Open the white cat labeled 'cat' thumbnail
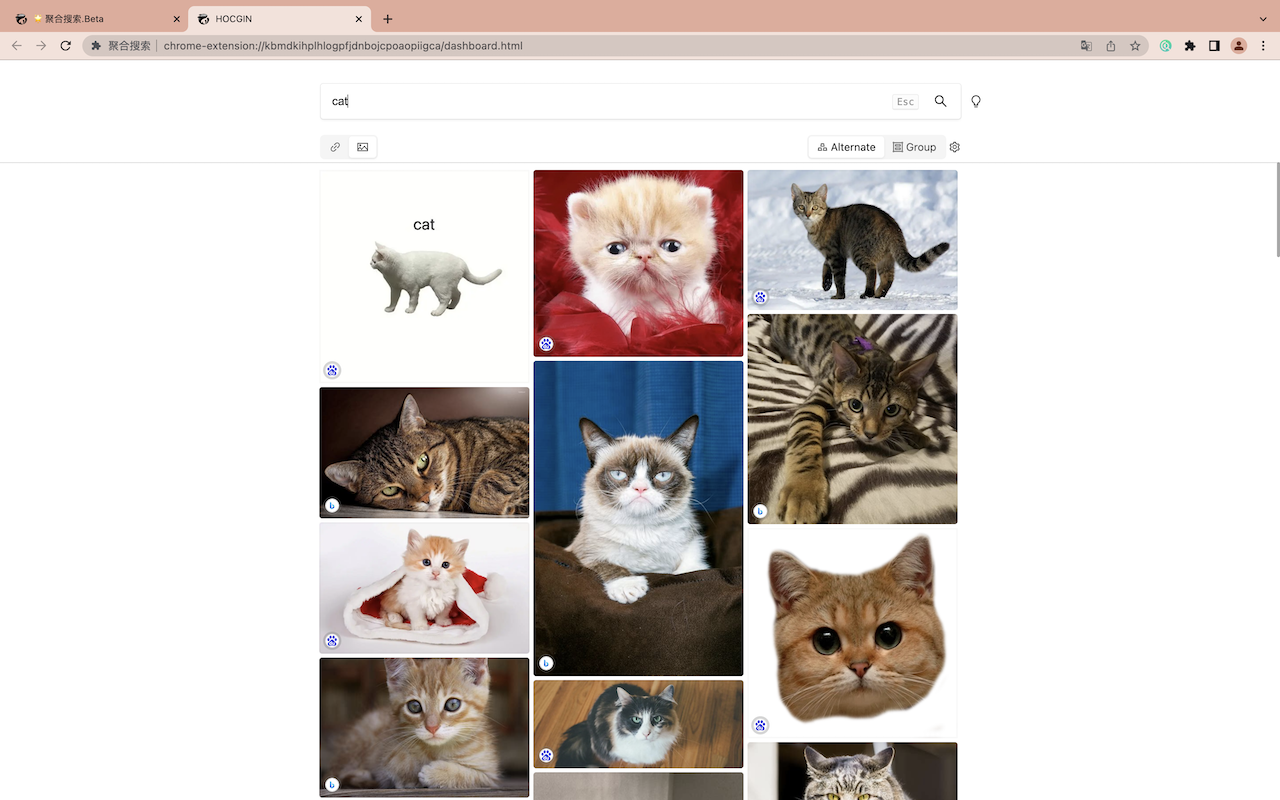Screen dimensions: 1280x800 [424, 275]
